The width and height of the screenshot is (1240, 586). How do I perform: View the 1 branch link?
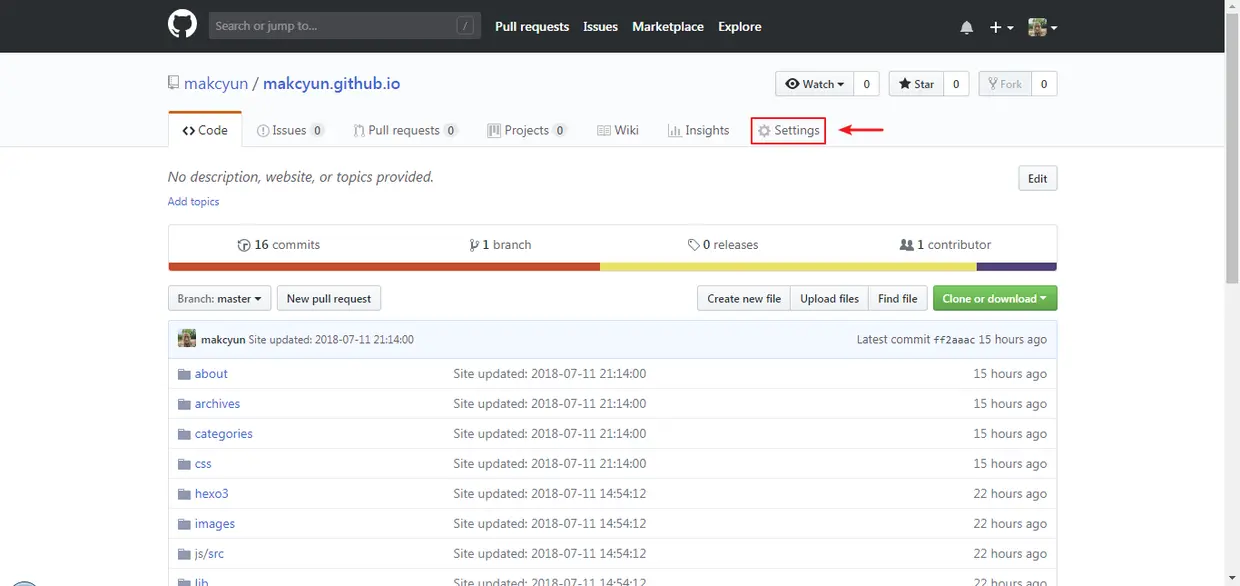[x=500, y=244]
